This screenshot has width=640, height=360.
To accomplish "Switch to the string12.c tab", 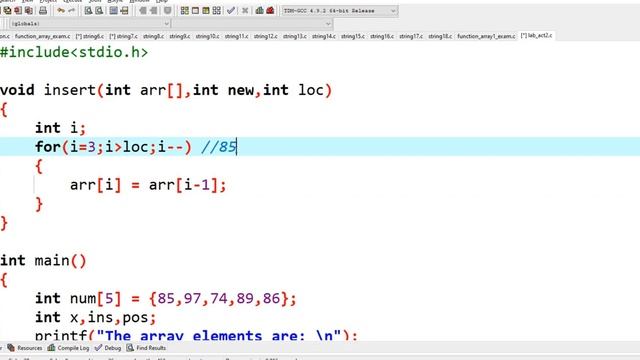I will tap(265, 36).
